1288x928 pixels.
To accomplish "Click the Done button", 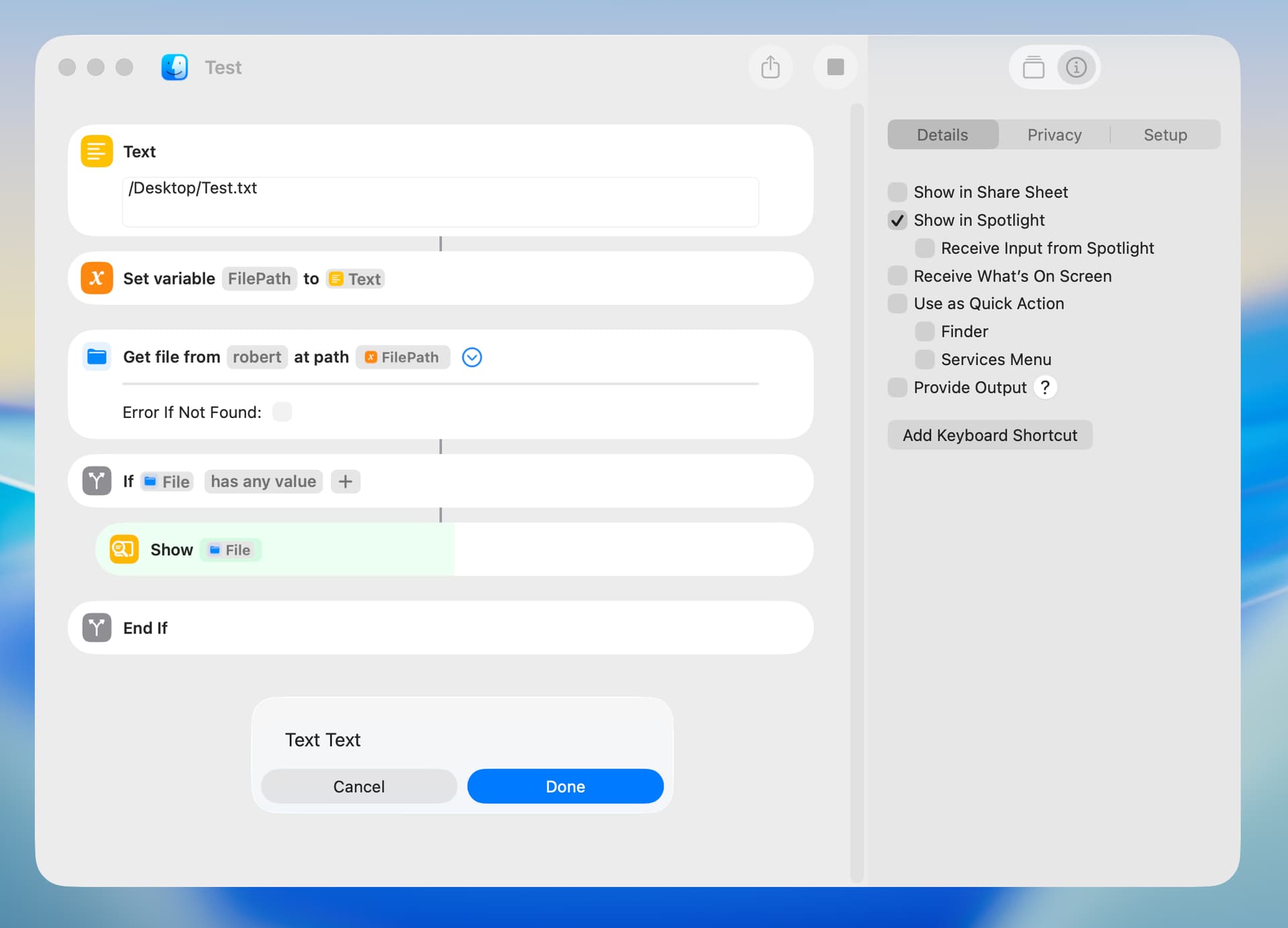I will tap(565, 786).
